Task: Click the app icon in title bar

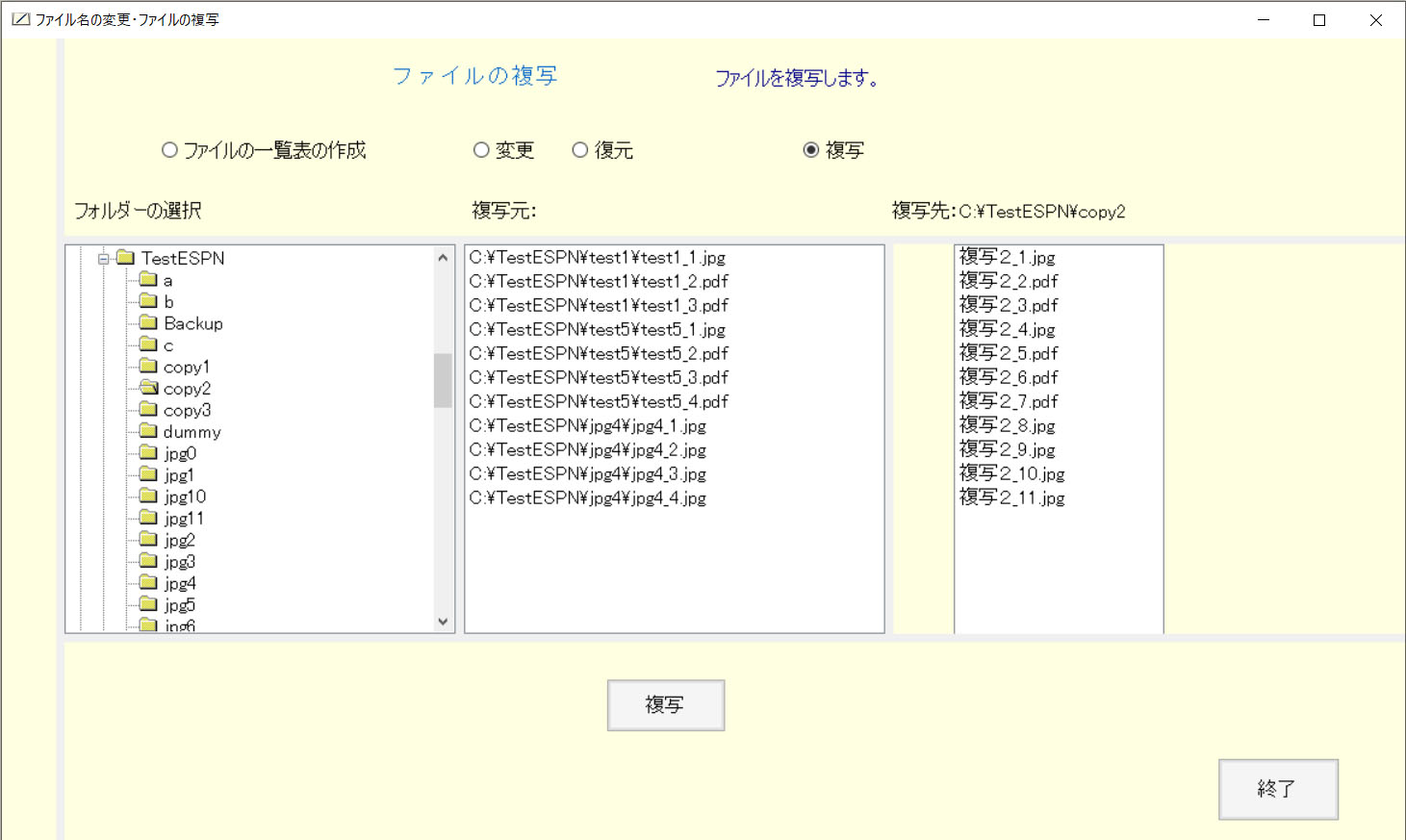Action: (x=20, y=19)
